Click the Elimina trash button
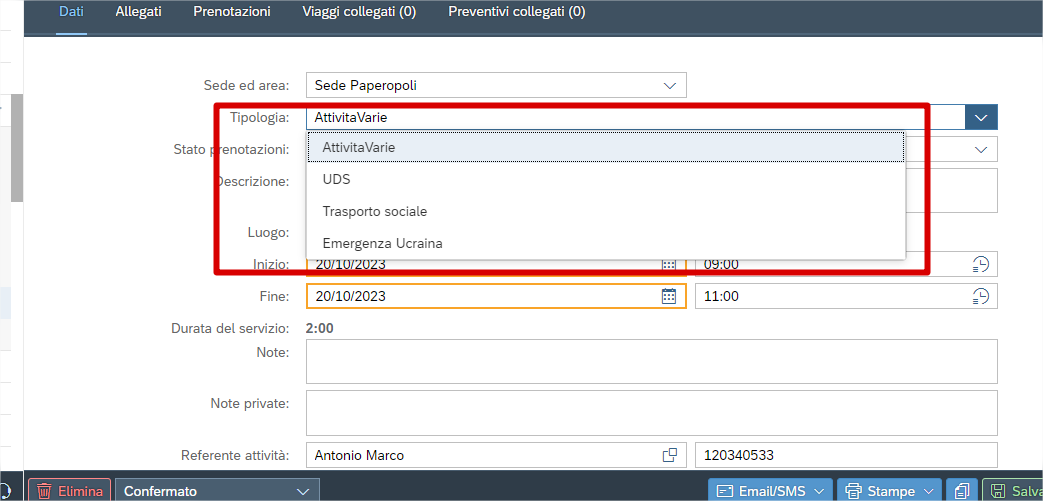1043x501 pixels. [x=69, y=491]
